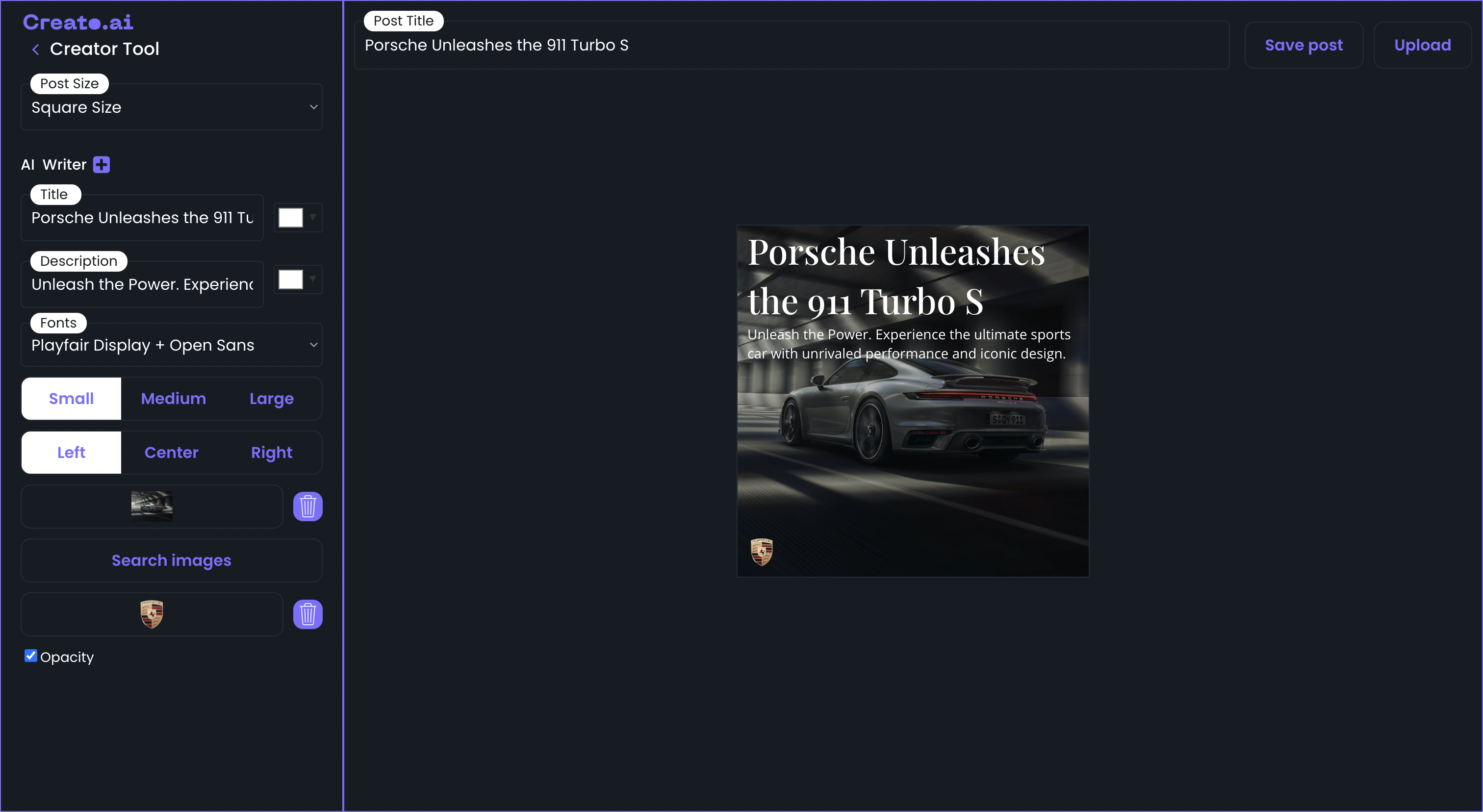Click the AI Writer label

point(53,165)
